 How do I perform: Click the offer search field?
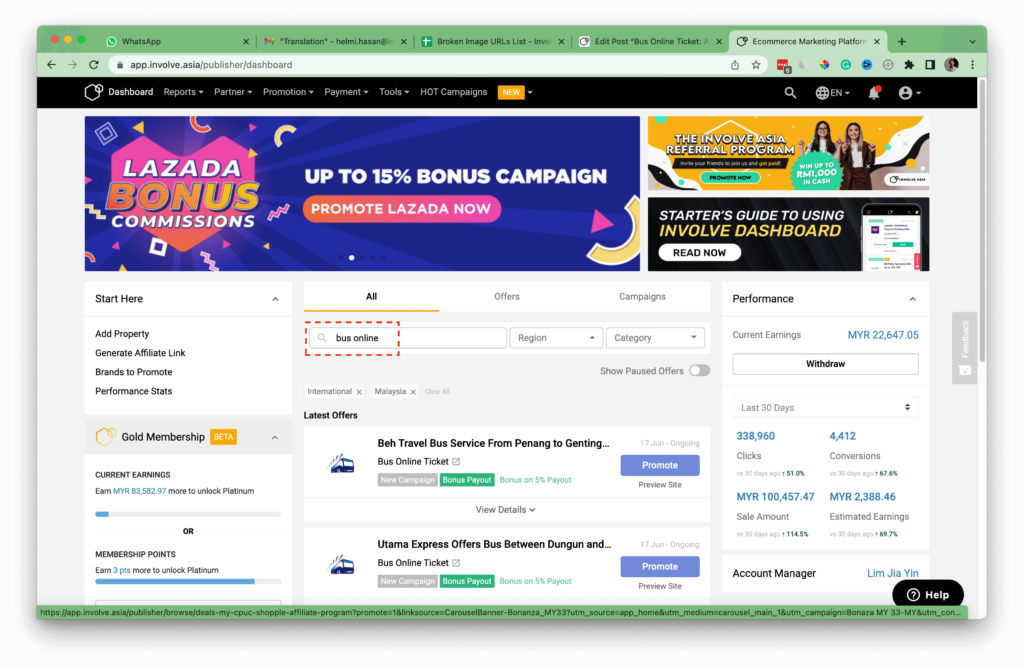(408, 338)
